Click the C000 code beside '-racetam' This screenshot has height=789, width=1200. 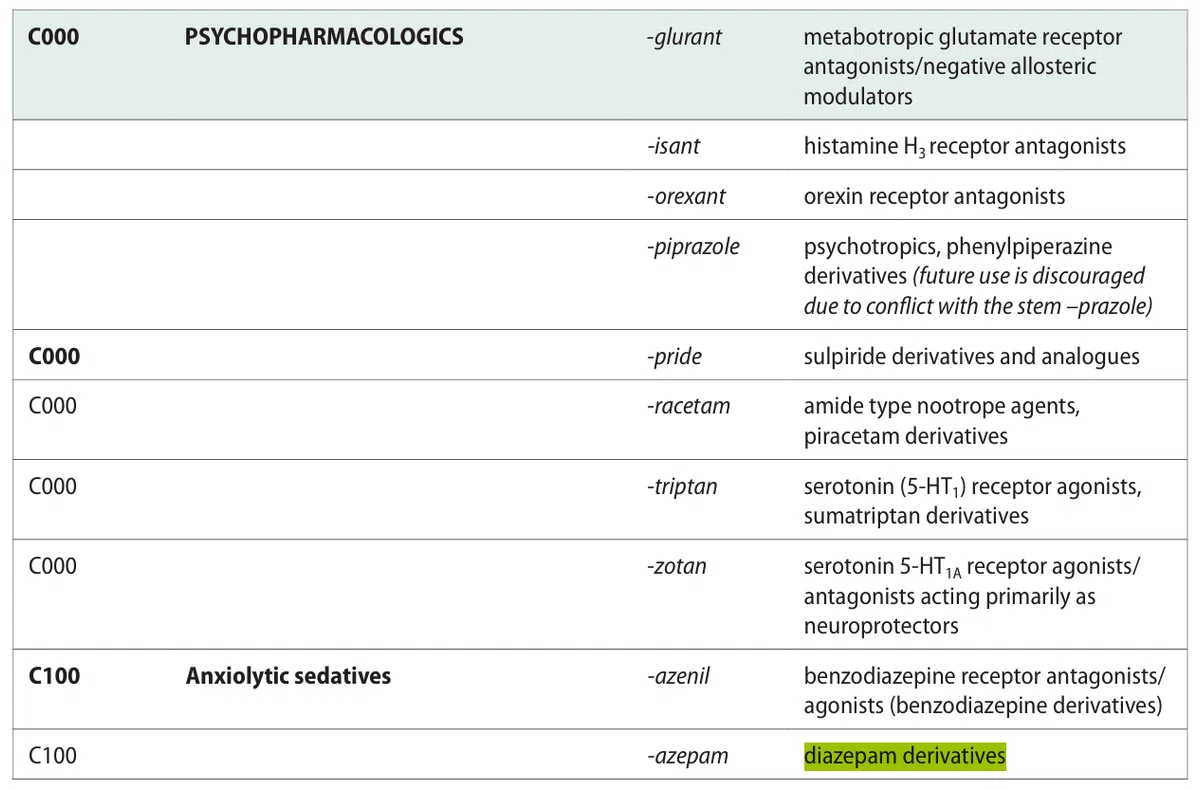[53, 406]
